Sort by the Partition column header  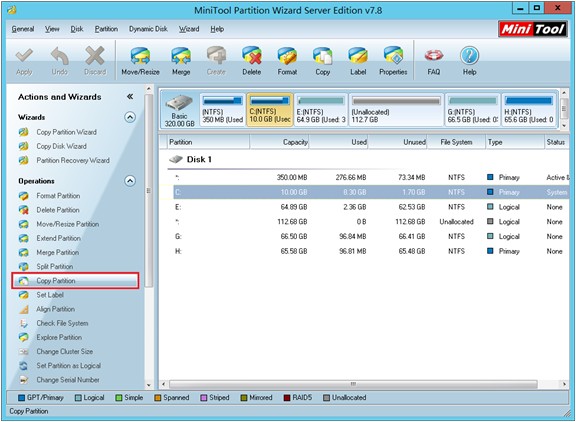pos(208,142)
